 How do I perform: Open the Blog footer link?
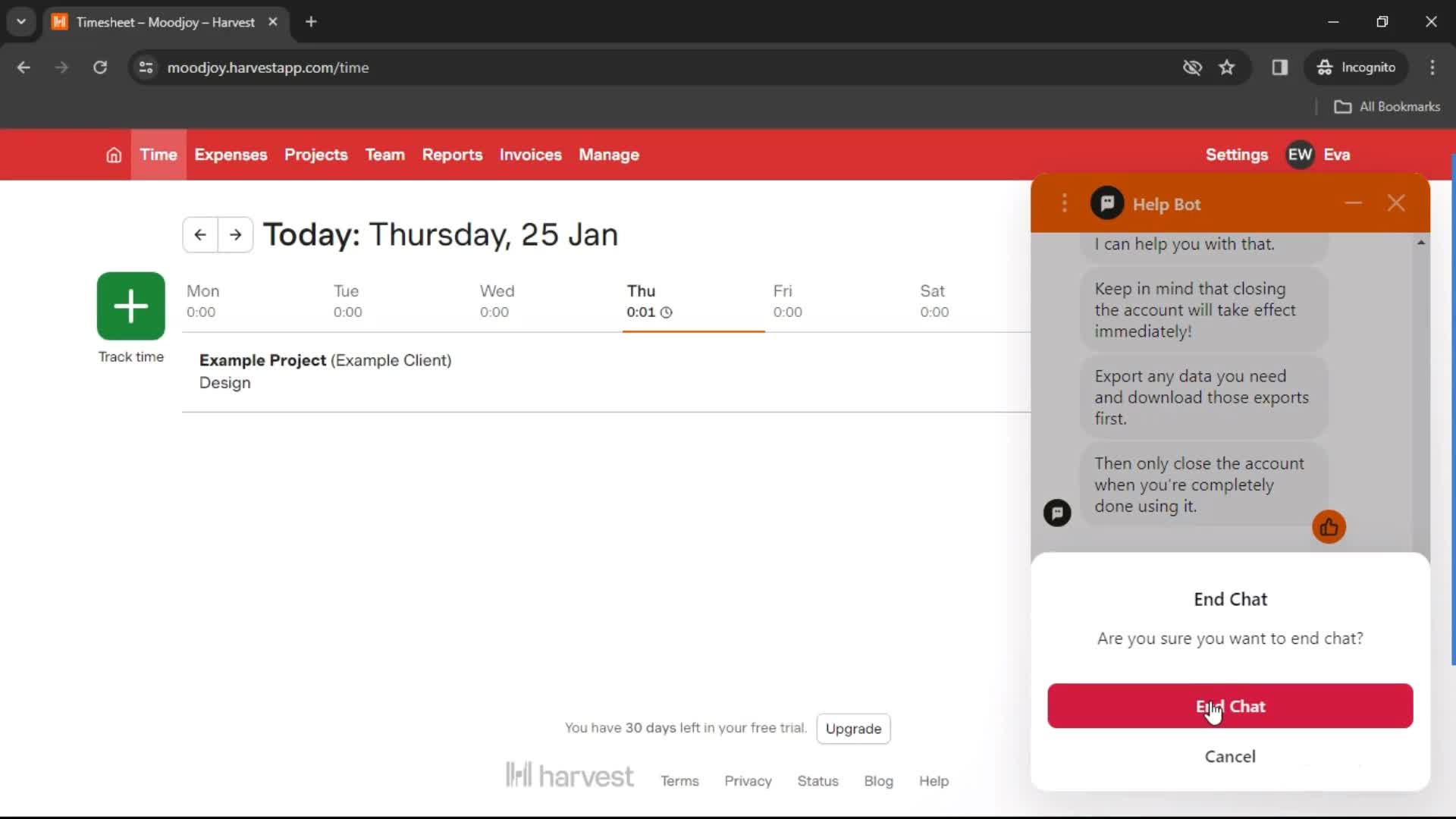click(x=878, y=781)
